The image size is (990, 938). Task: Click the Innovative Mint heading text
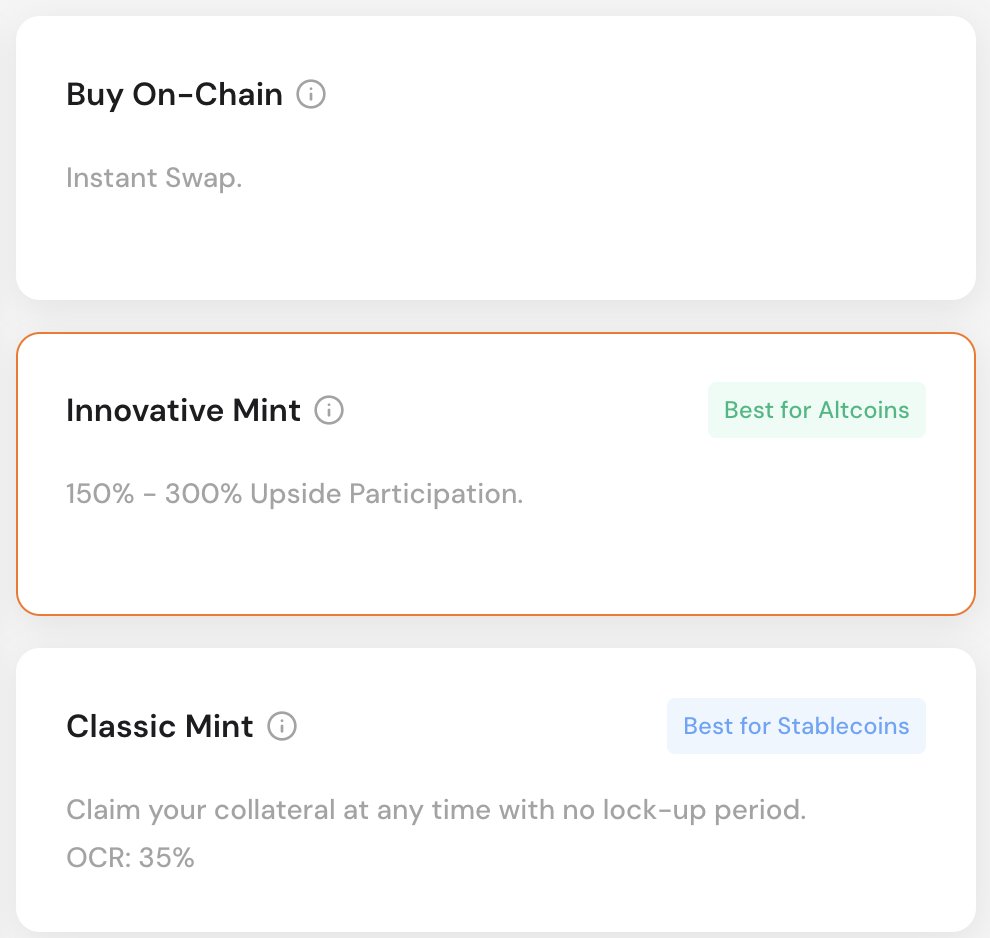(x=183, y=410)
